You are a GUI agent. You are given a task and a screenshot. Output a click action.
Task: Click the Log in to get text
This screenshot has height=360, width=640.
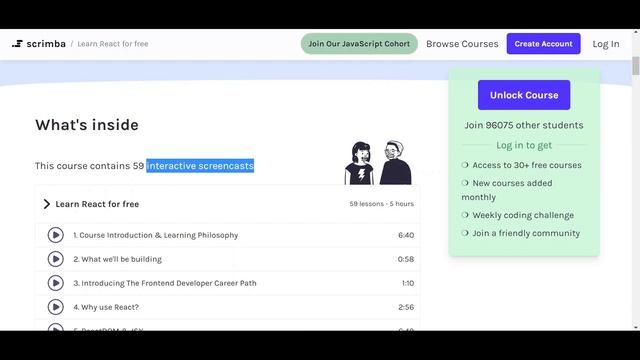point(524,145)
